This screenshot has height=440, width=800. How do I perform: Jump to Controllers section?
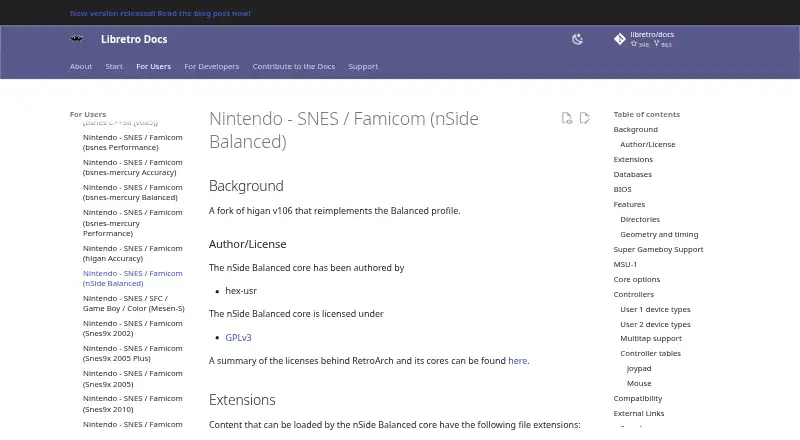coord(633,295)
